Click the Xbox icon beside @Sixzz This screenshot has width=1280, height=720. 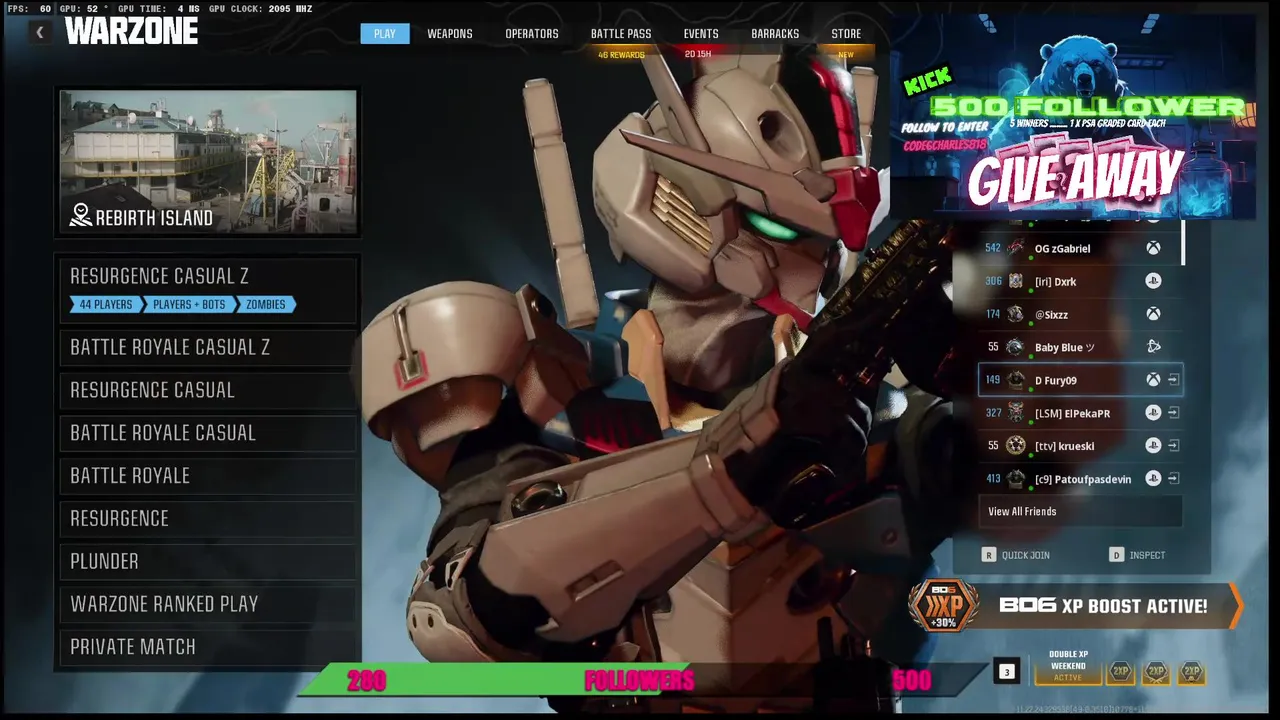point(1153,314)
